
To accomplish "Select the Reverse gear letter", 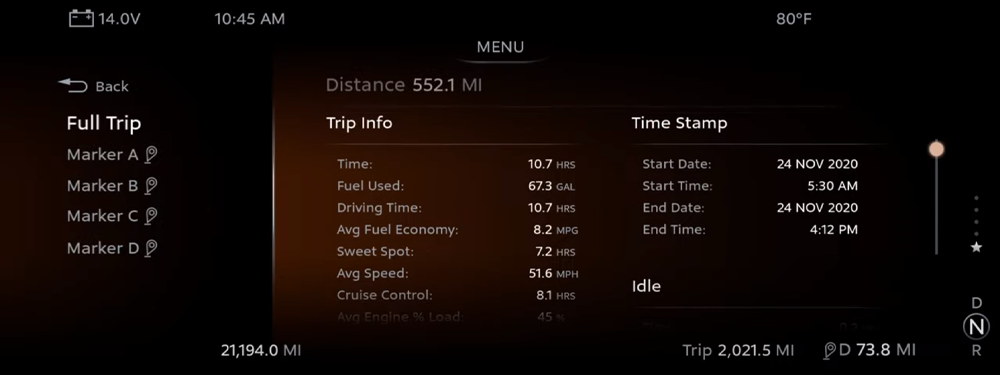I will pyautogui.click(x=976, y=350).
